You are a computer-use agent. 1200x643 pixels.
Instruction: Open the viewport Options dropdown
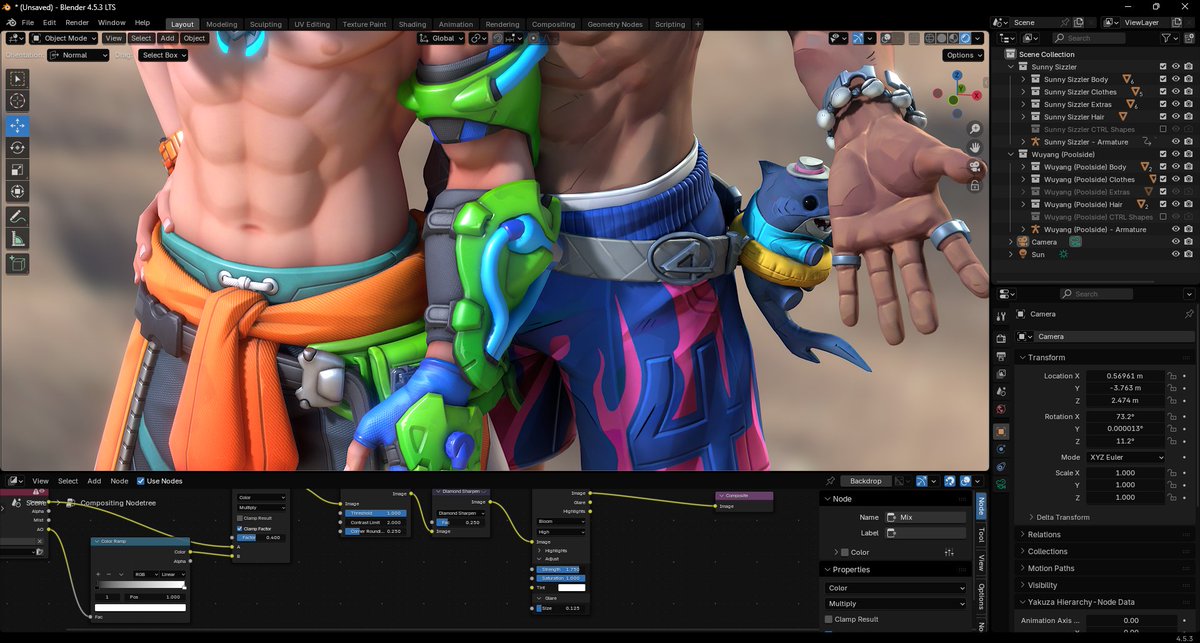click(963, 55)
